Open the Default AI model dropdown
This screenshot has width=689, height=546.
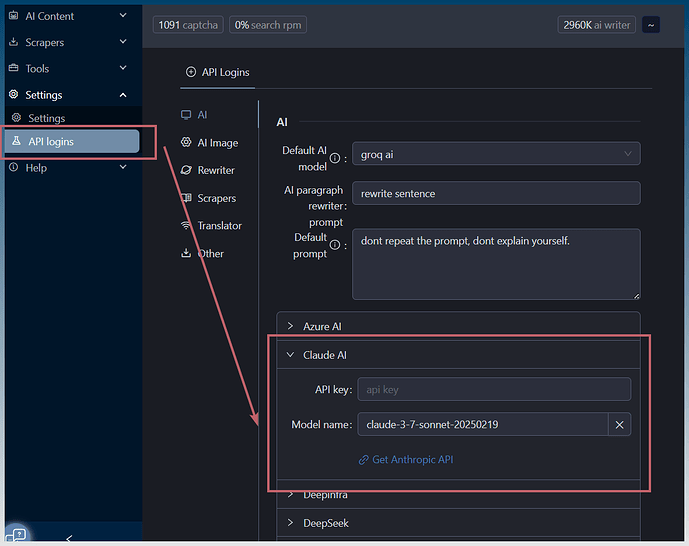pyautogui.click(x=496, y=154)
